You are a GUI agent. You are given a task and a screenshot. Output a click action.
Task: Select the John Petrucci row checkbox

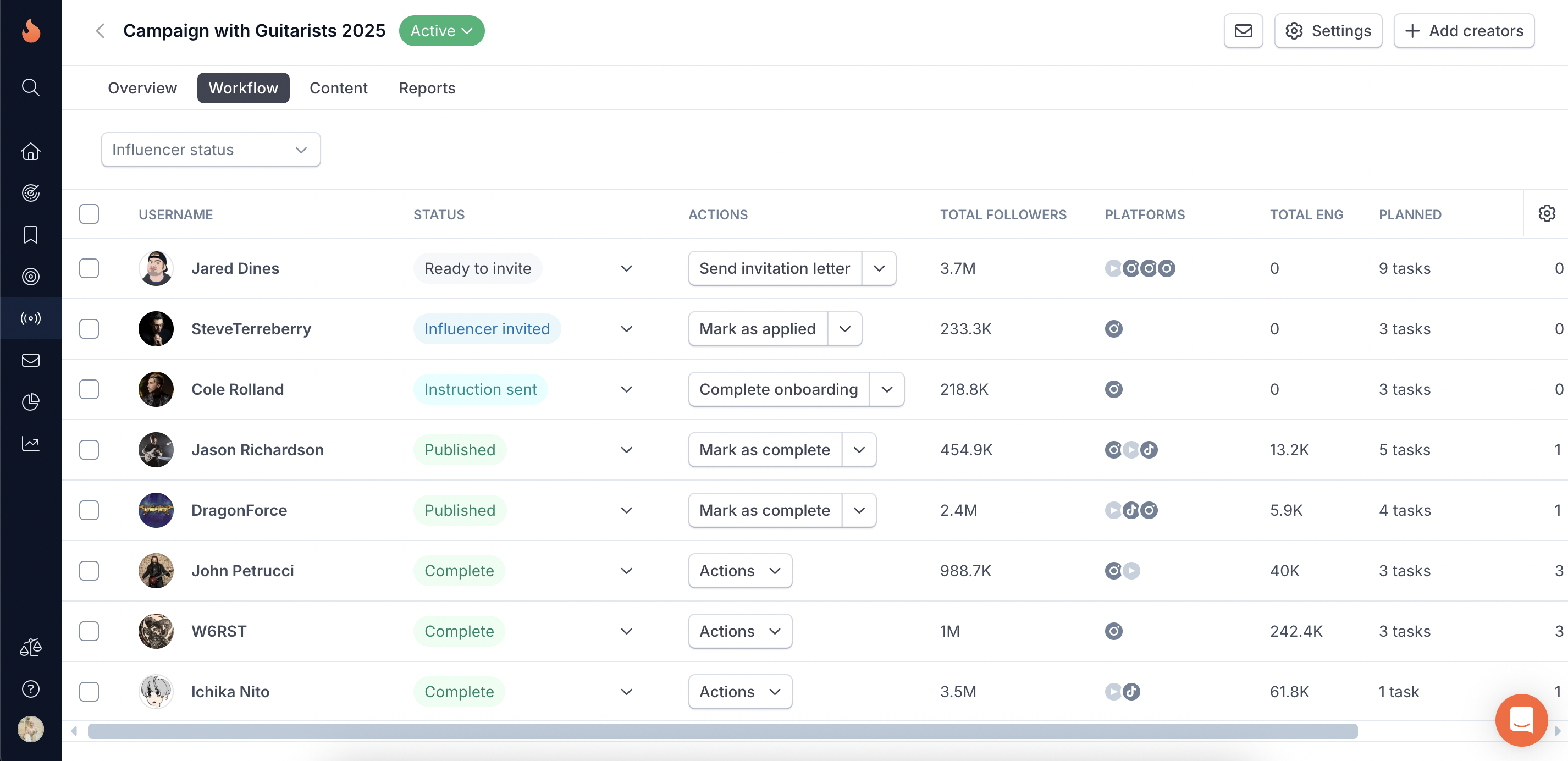click(x=89, y=570)
